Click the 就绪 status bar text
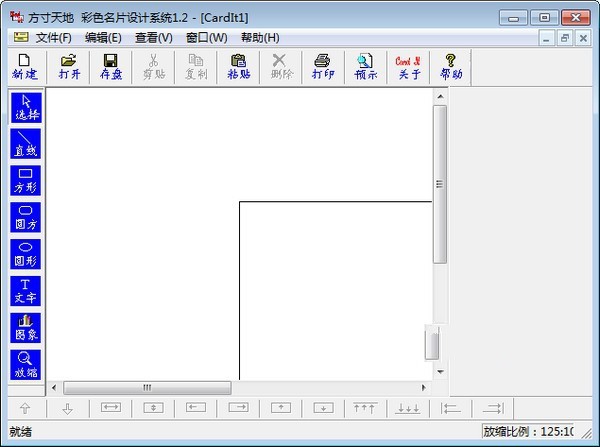 click(21, 432)
